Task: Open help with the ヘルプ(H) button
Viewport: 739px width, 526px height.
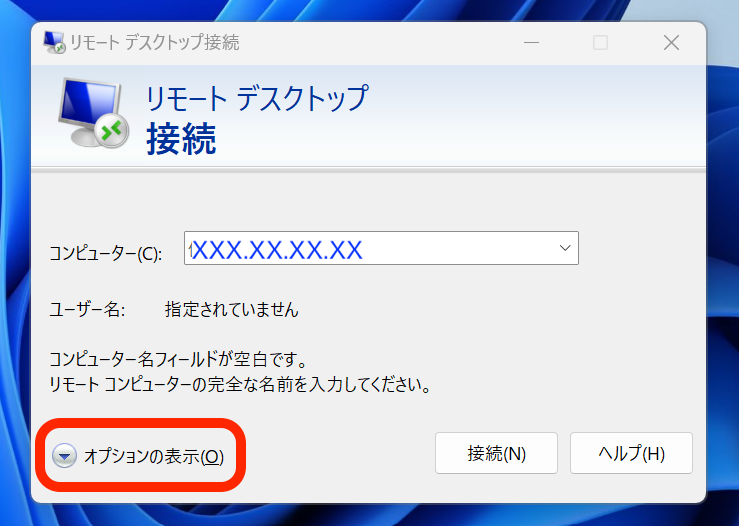Action: tap(630, 453)
